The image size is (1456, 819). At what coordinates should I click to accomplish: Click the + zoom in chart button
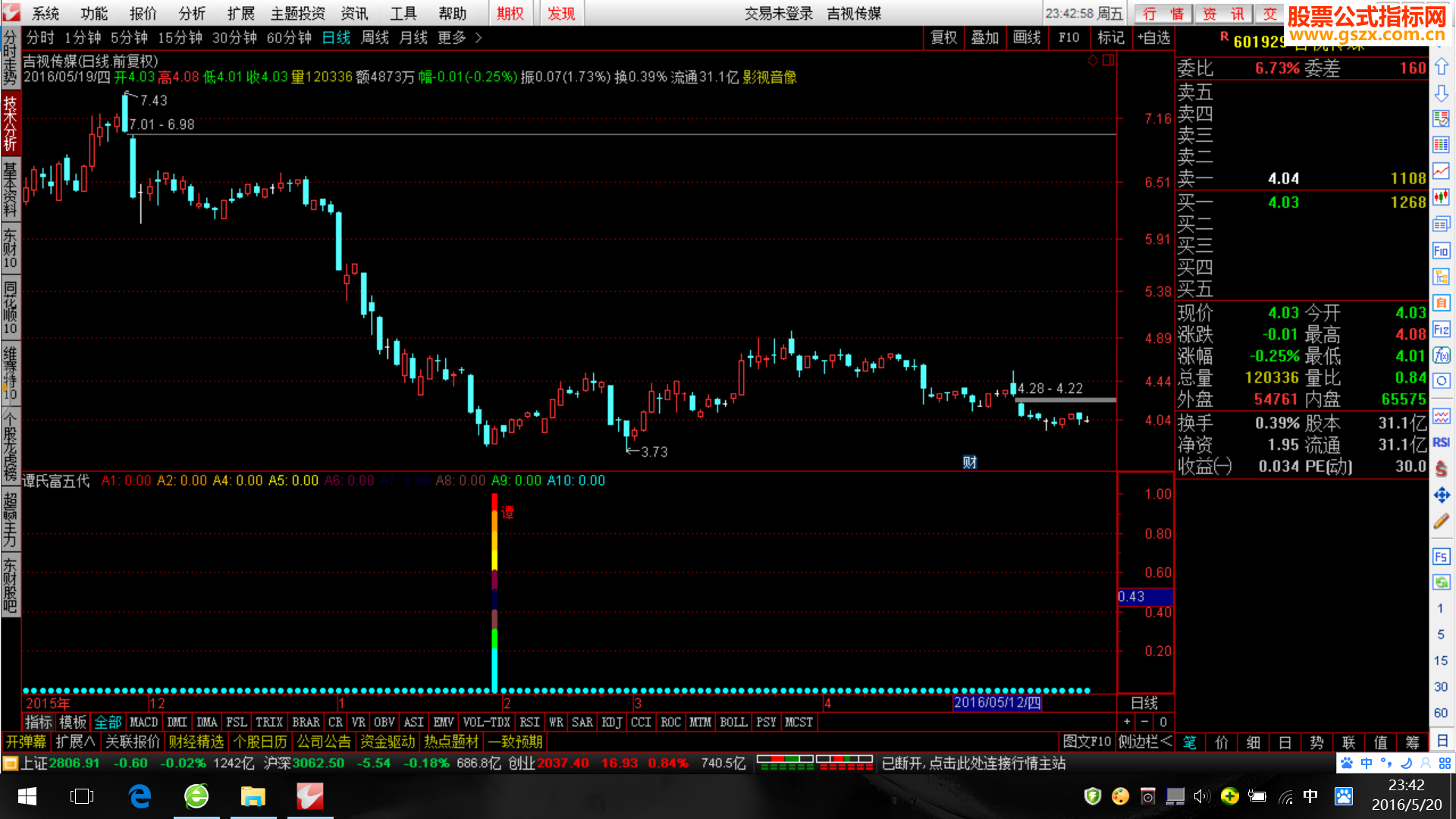click(1127, 722)
